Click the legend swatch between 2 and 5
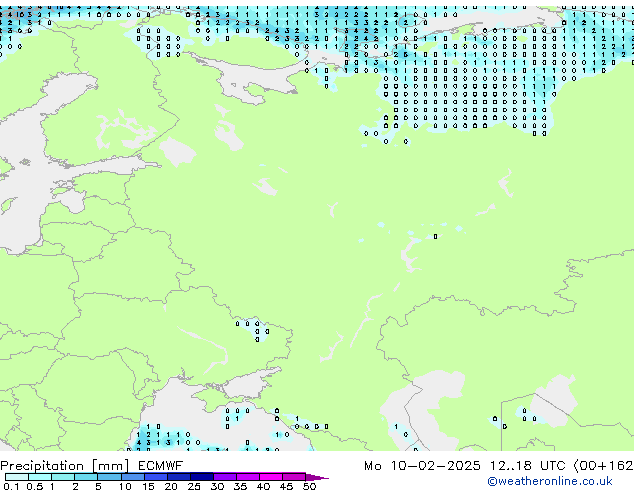 [86, 477]
